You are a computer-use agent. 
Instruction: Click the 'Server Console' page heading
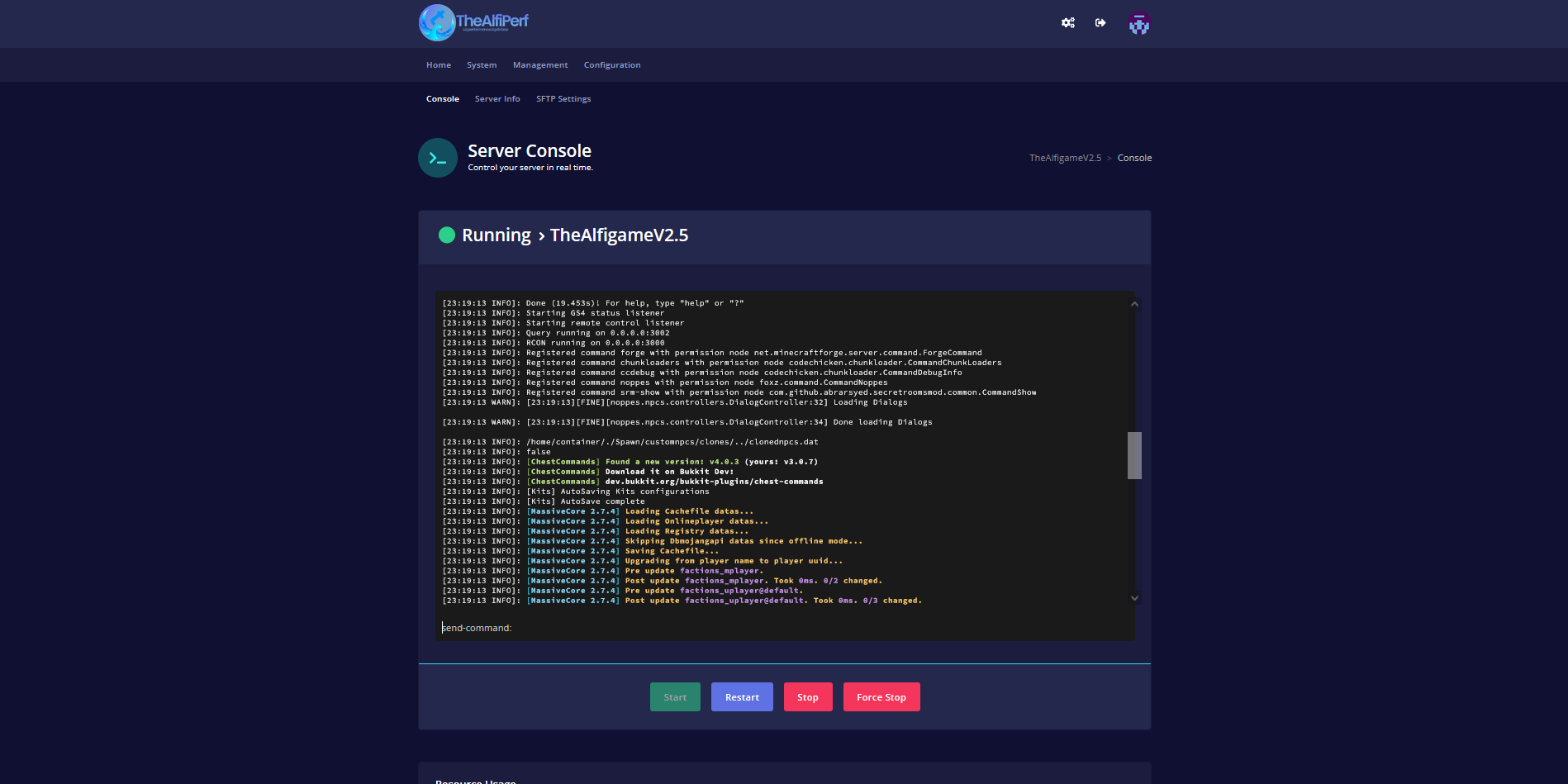click(530, 151)
